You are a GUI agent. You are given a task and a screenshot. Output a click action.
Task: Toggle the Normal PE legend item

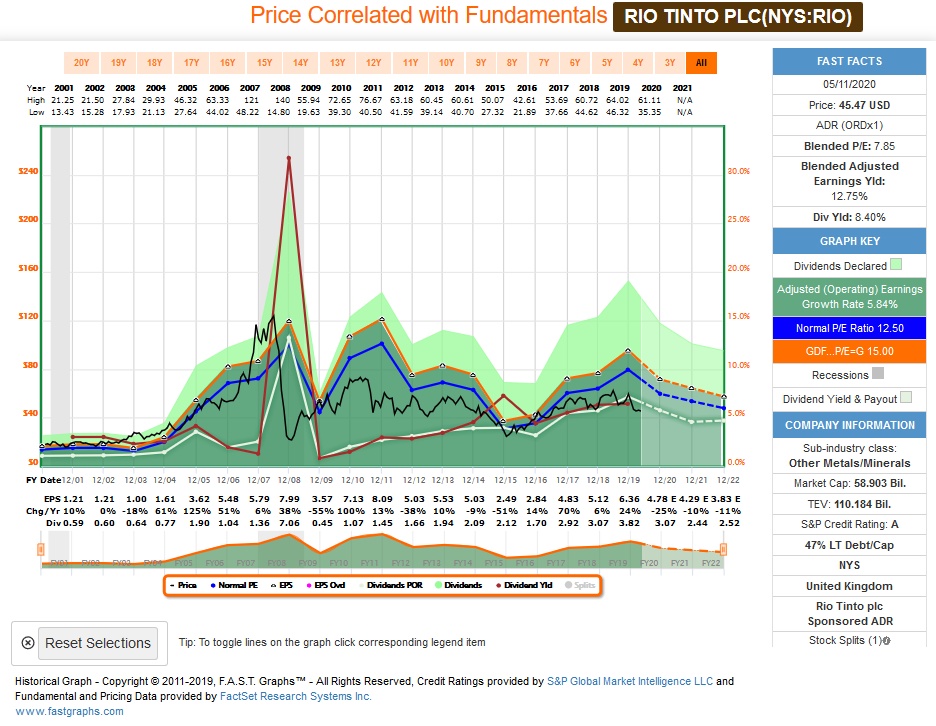234,585
